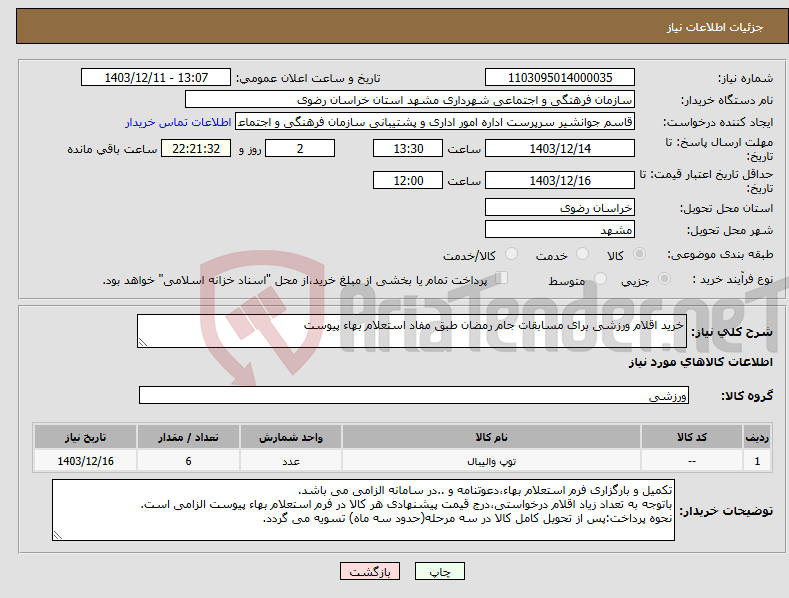Click the ردیف column header
The width and height of the screenshot is (789, 598).
[x=757, y=437]
